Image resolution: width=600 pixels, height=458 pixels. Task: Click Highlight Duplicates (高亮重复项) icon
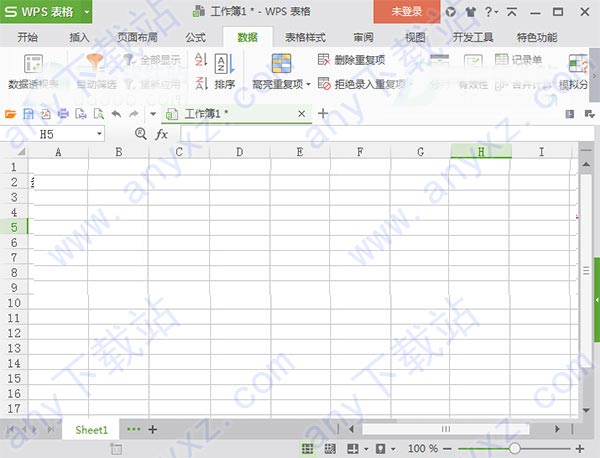point(281,63)
